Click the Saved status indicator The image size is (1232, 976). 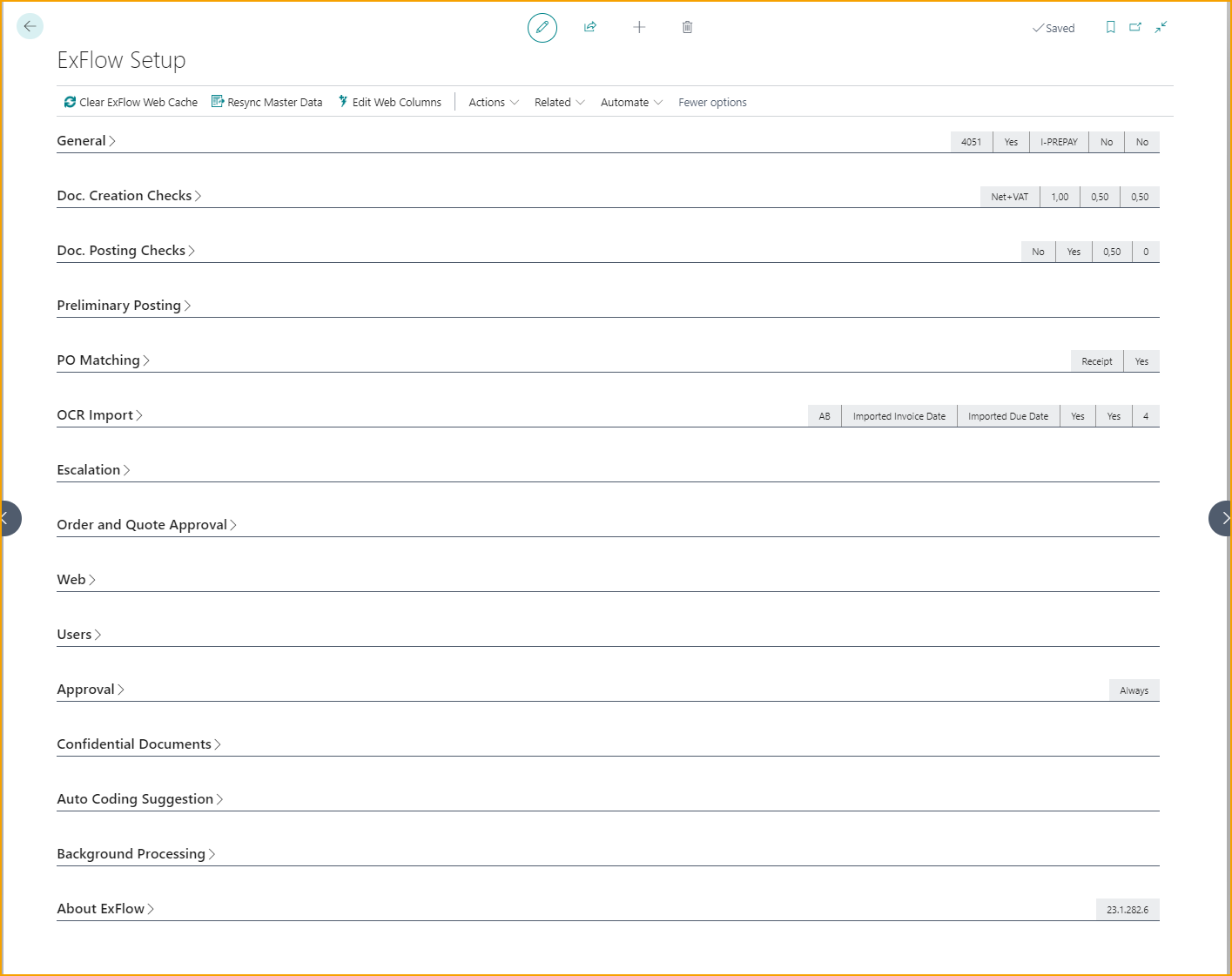click(x=1054, y=28)
